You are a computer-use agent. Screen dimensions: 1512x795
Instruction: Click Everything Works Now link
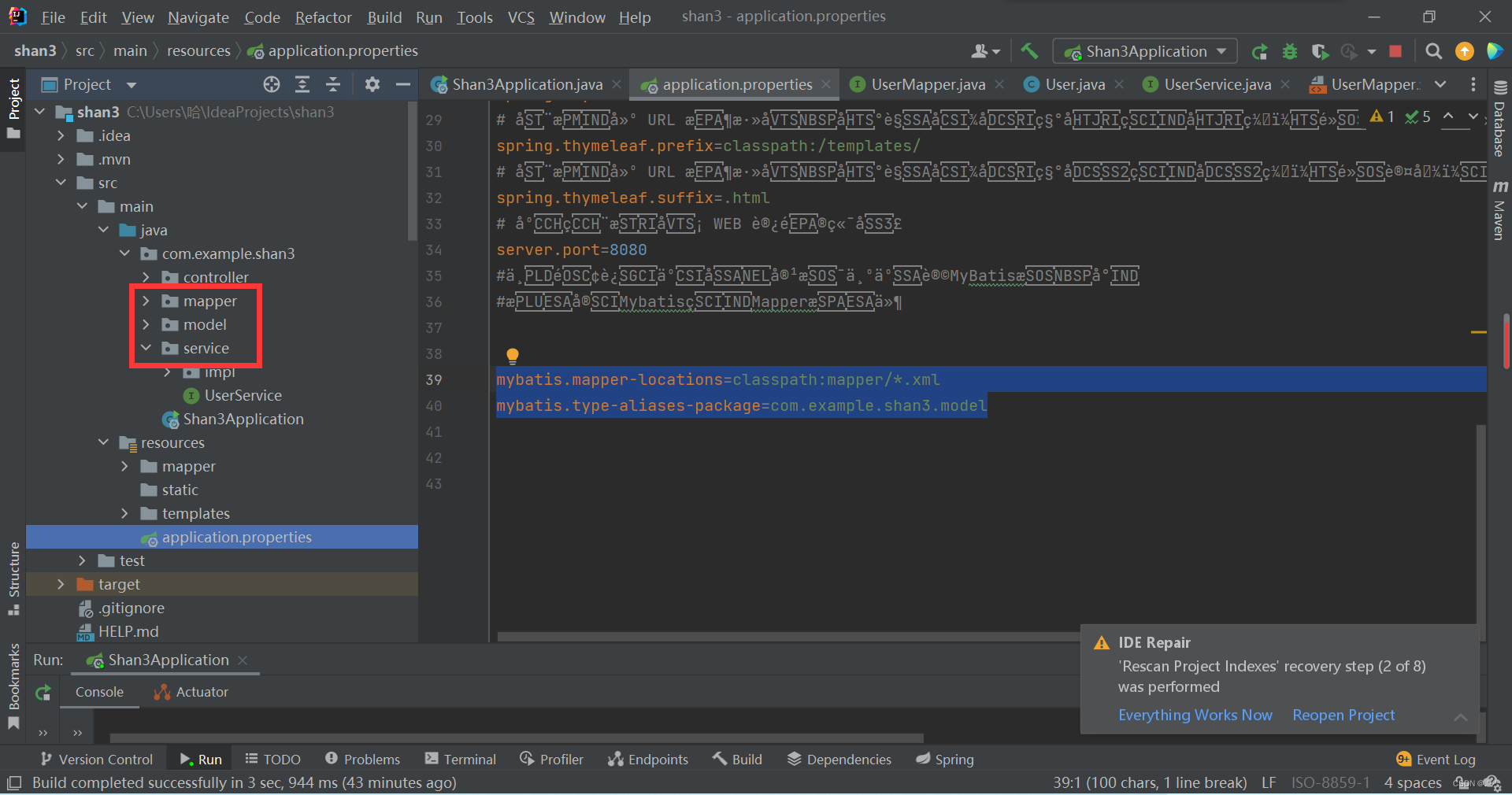point(1195,715)
